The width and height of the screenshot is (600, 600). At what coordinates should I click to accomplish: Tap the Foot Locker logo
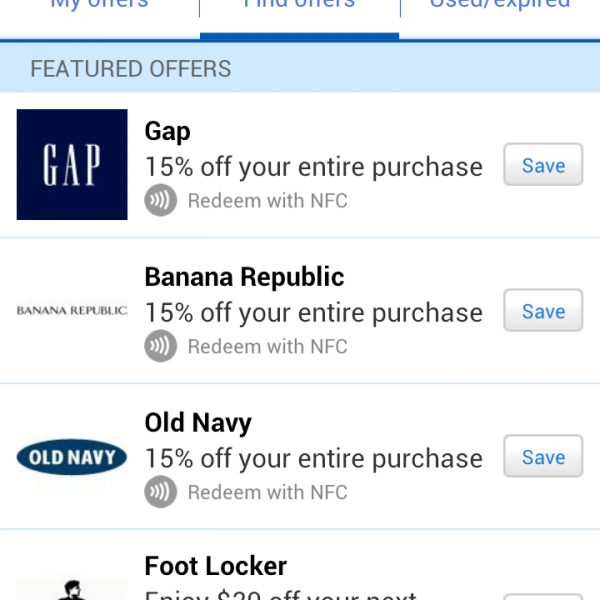(72, 588)
